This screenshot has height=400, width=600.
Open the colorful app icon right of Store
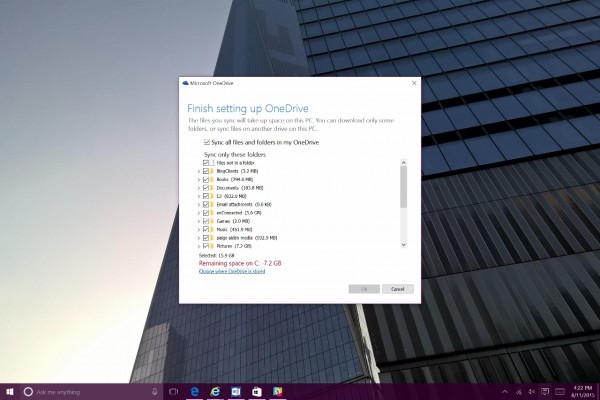277,392
